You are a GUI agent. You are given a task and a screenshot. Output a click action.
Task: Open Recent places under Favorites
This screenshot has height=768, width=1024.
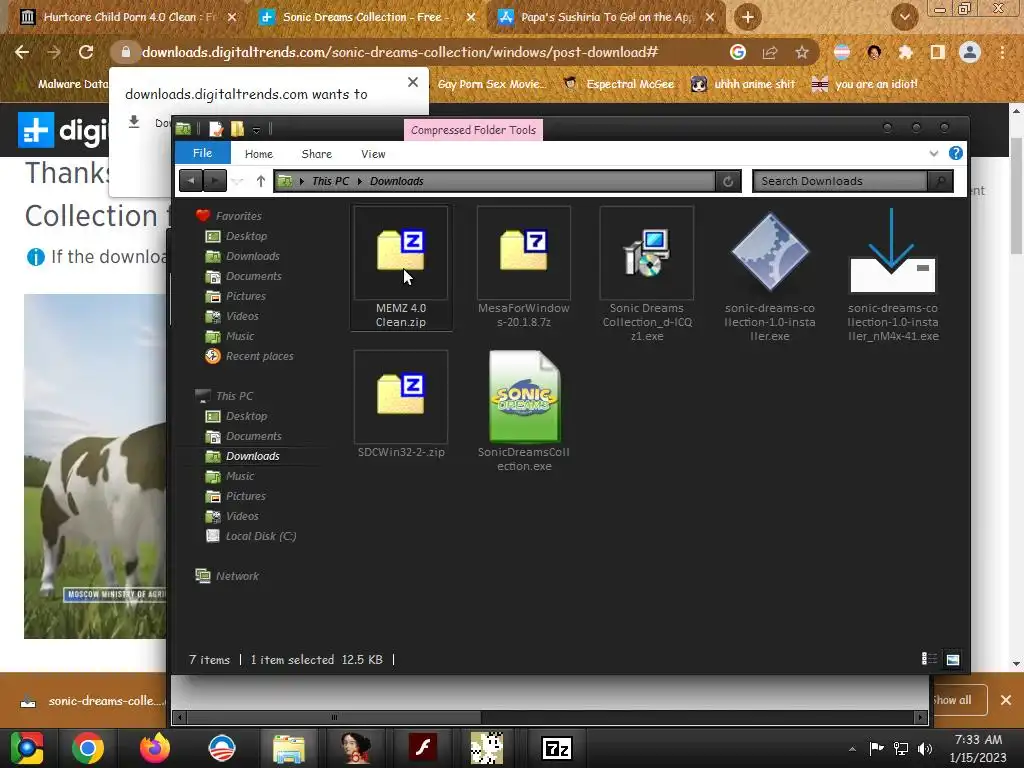coord(249,356)
